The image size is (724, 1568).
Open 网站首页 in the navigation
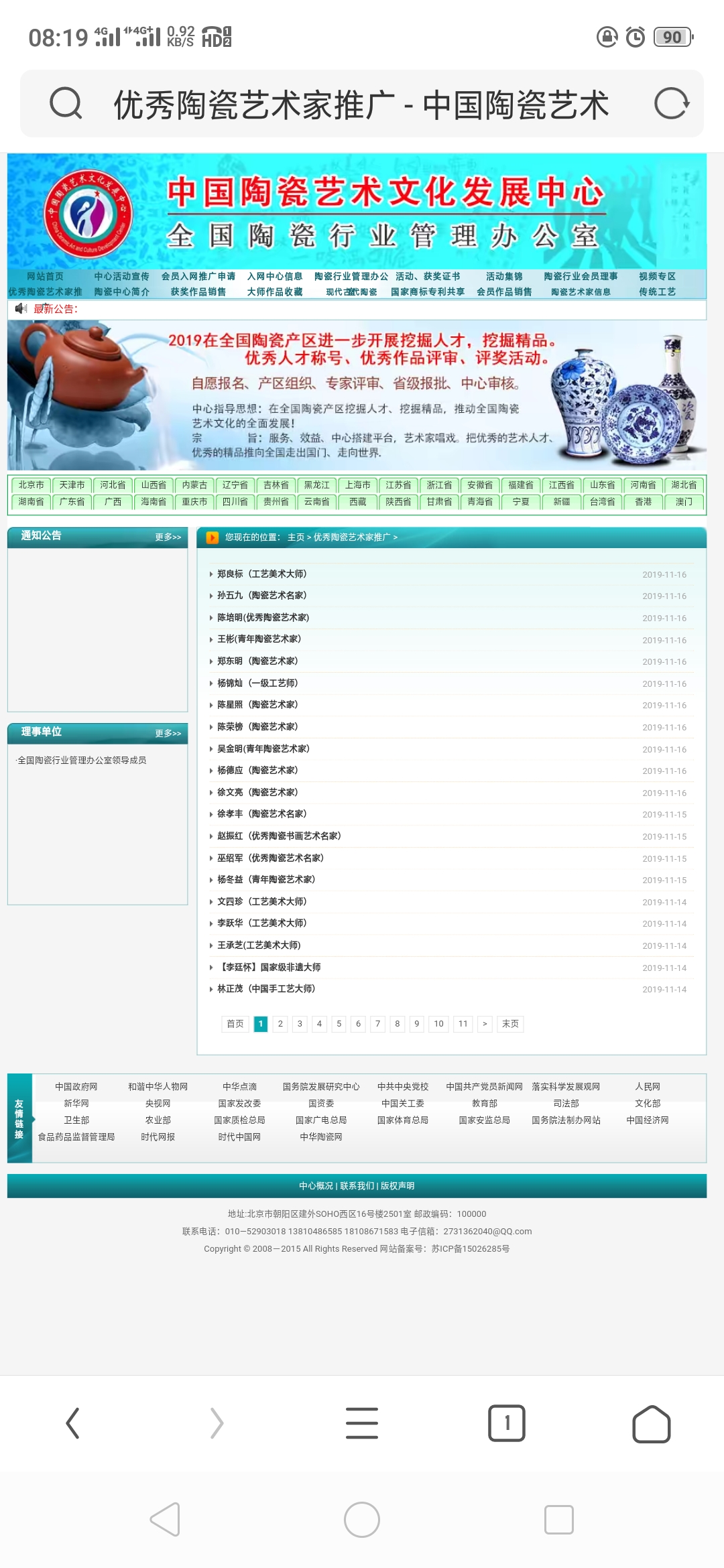45,277
